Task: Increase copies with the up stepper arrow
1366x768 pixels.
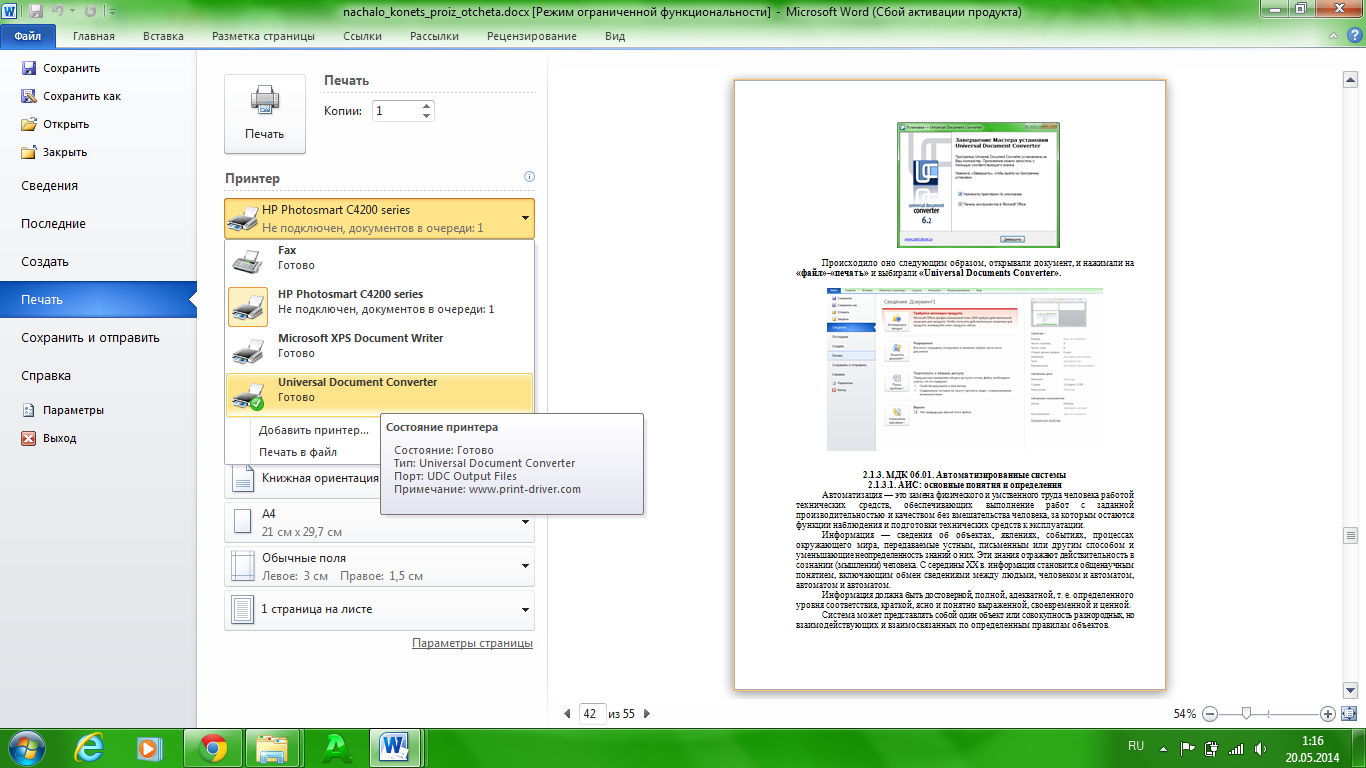Action: click(427, 105)
